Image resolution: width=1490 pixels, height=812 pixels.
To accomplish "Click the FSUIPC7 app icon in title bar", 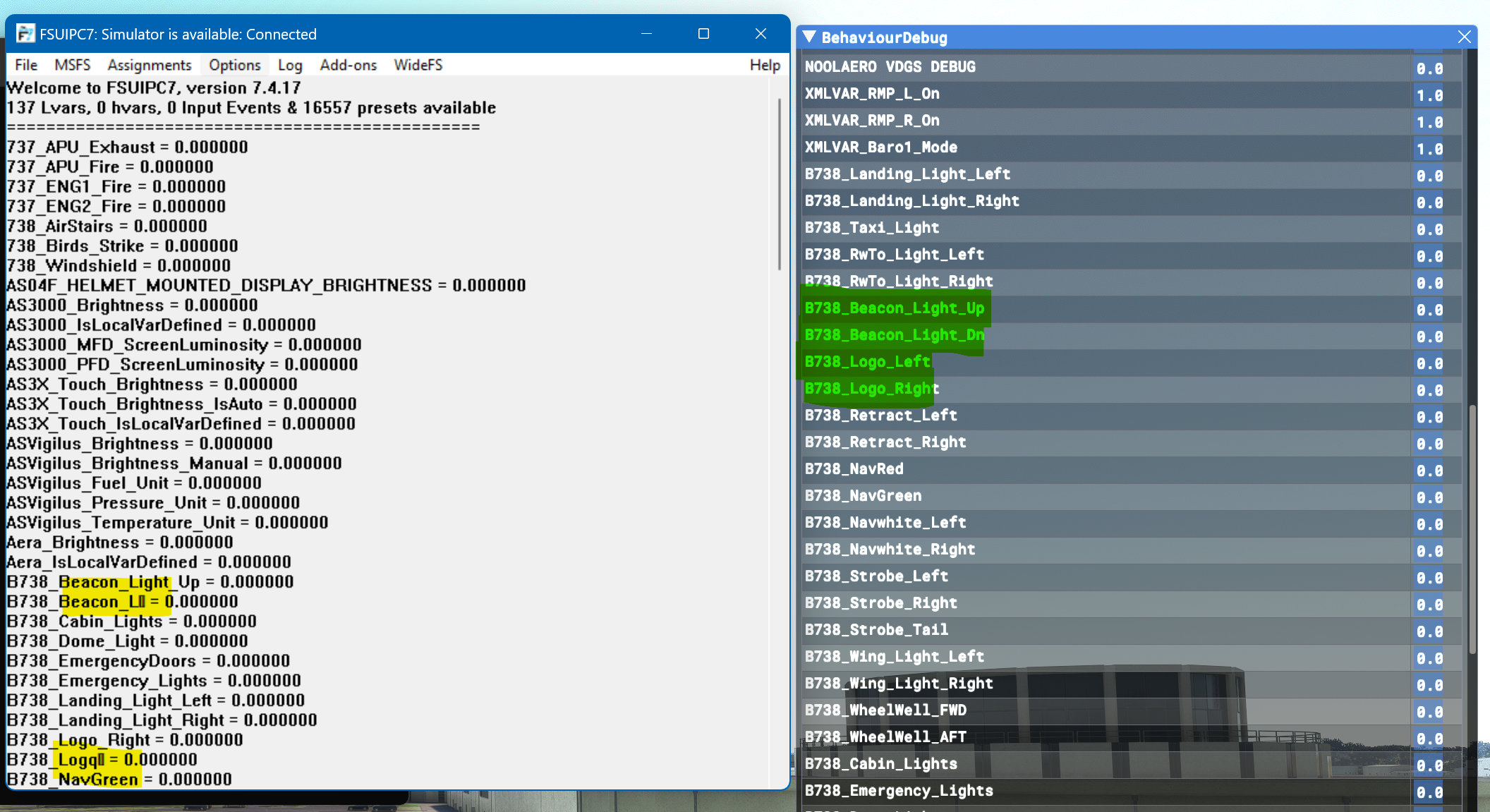I will [25, 33].
